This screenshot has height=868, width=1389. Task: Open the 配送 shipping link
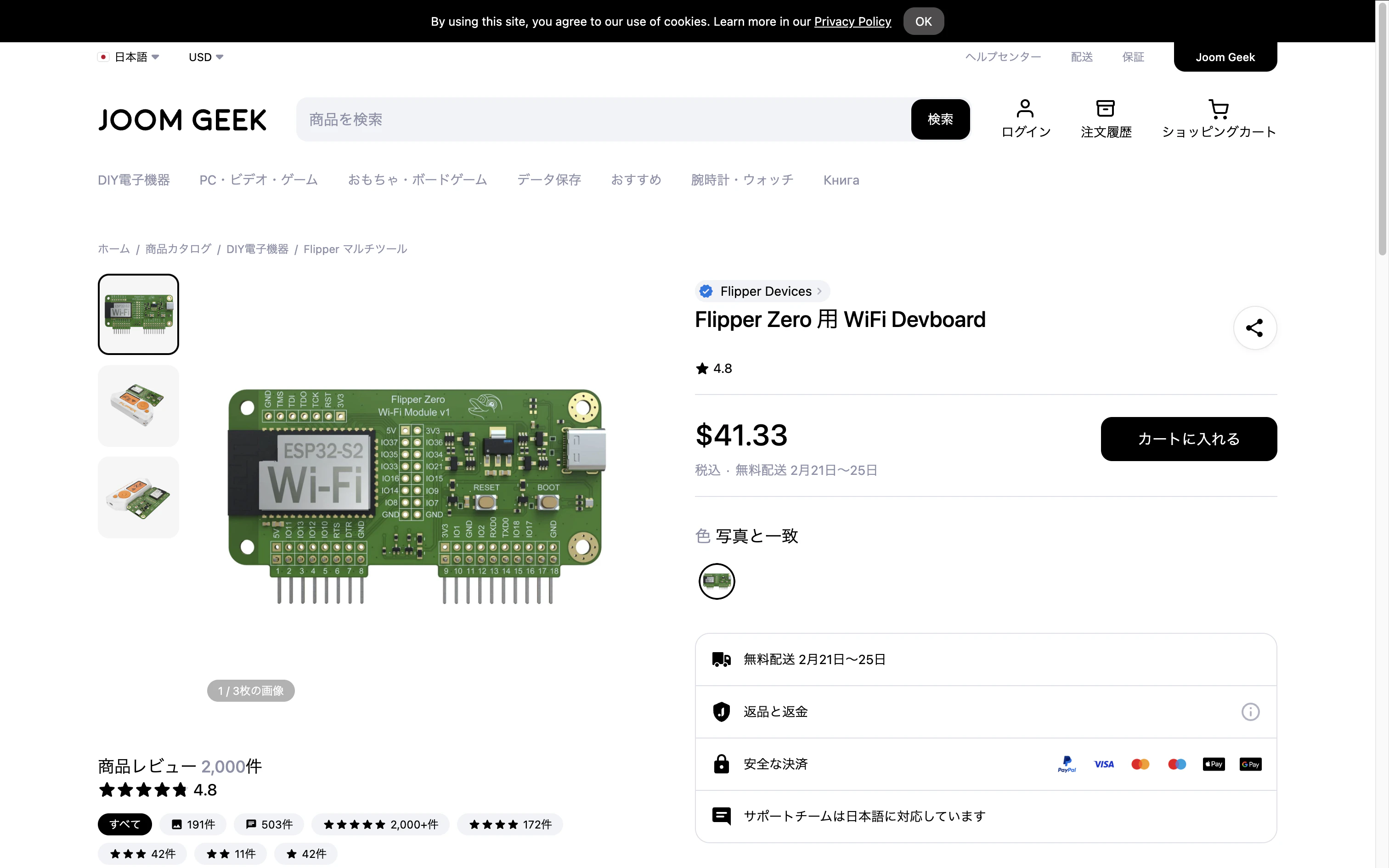1082,57
